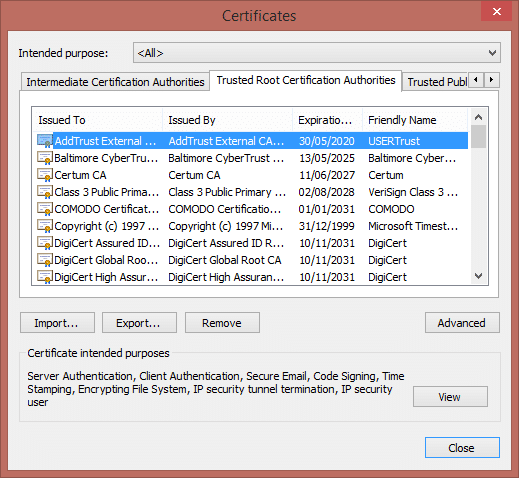View the selected certificate details

coord(450,397)
